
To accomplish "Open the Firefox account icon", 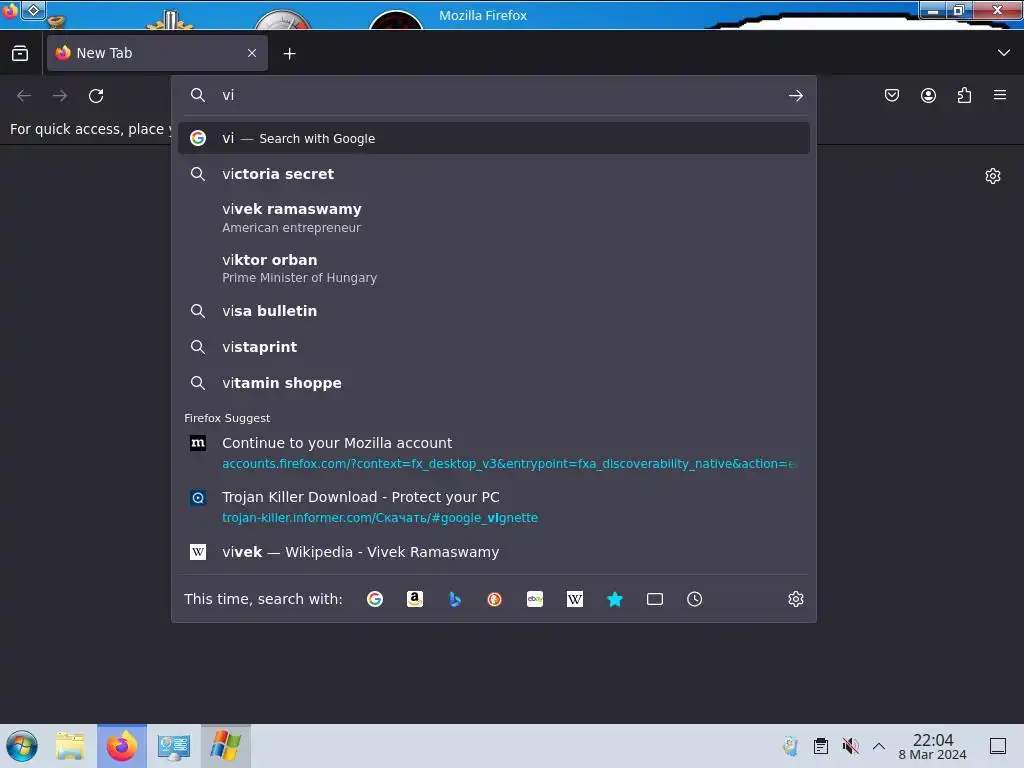I will click(x=928, y=95).
